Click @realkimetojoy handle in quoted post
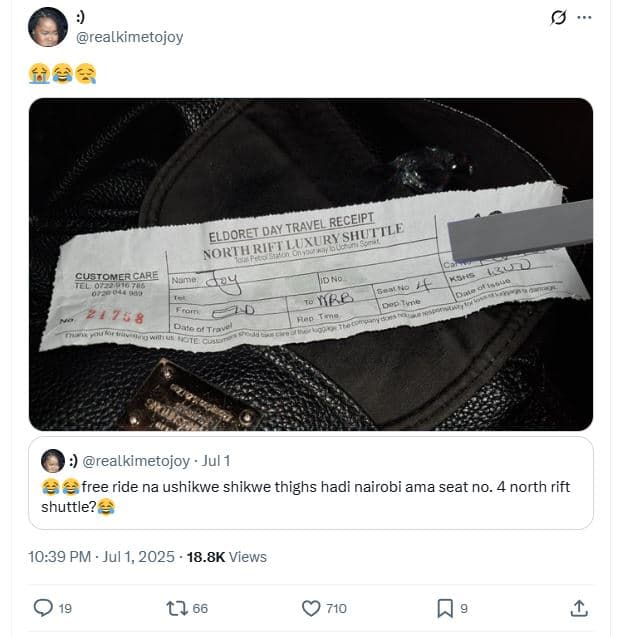 pos(136,461)
